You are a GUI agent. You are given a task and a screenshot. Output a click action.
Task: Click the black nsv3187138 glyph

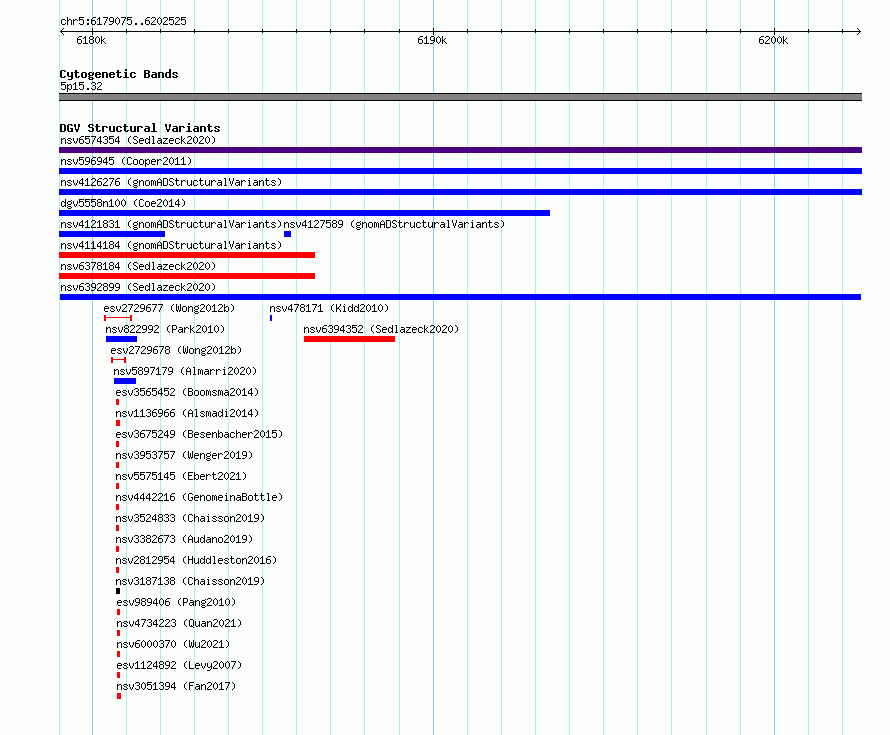[x=118, y=591]
